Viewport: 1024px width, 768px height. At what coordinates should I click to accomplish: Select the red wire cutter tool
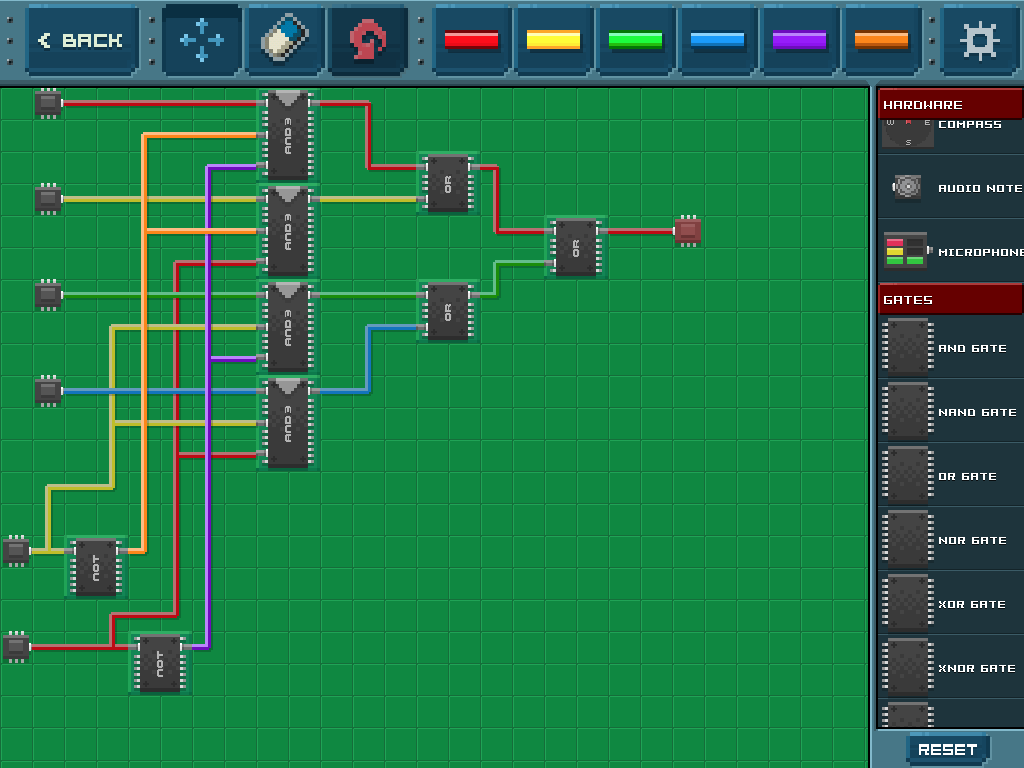368,41
